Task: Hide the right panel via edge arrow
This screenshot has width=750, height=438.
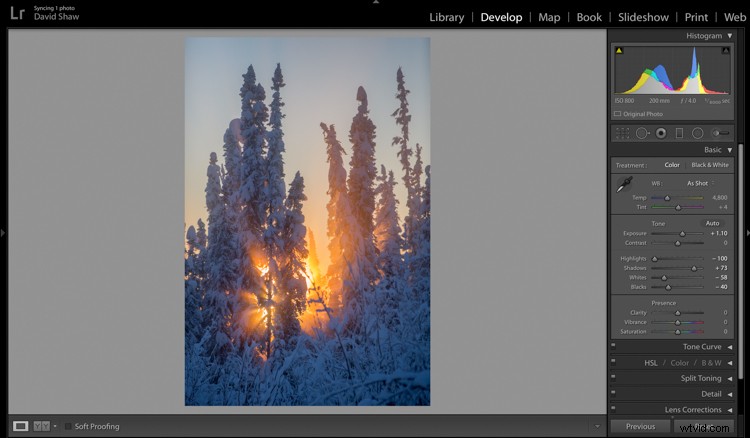Action: point(747,233)
